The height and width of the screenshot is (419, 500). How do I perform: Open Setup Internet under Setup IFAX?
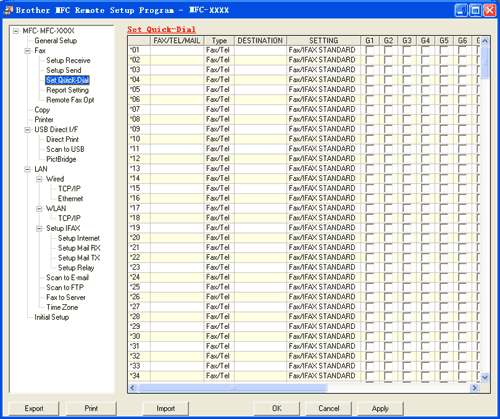(79, 238)
